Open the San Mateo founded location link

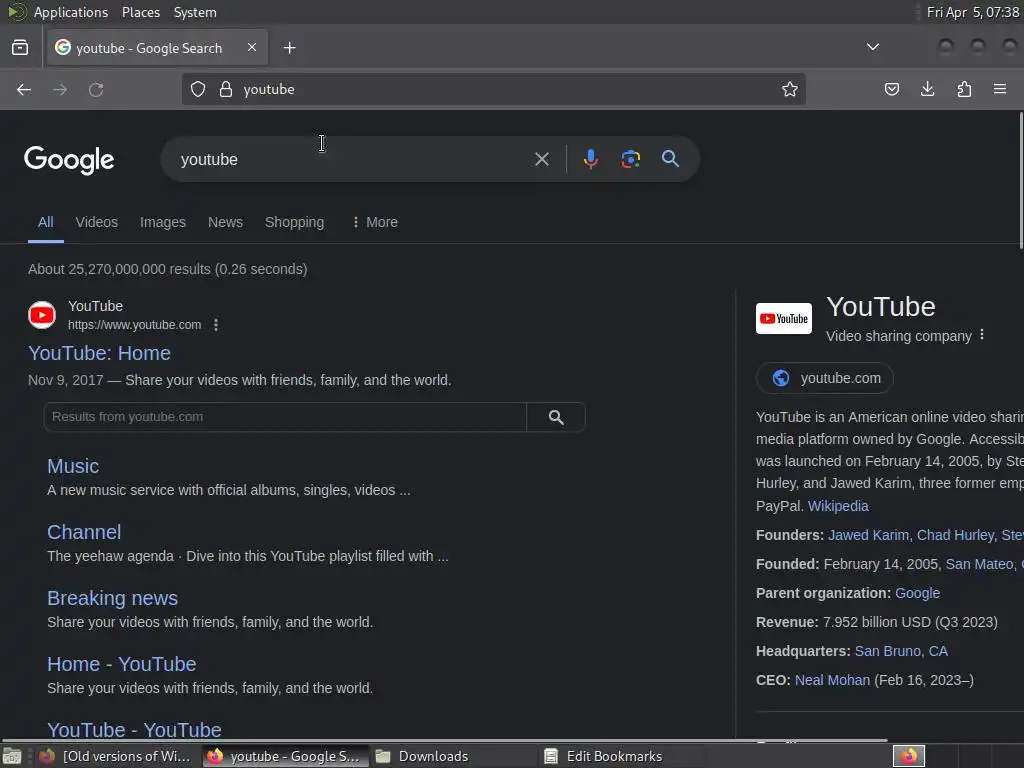click(980, 564)
